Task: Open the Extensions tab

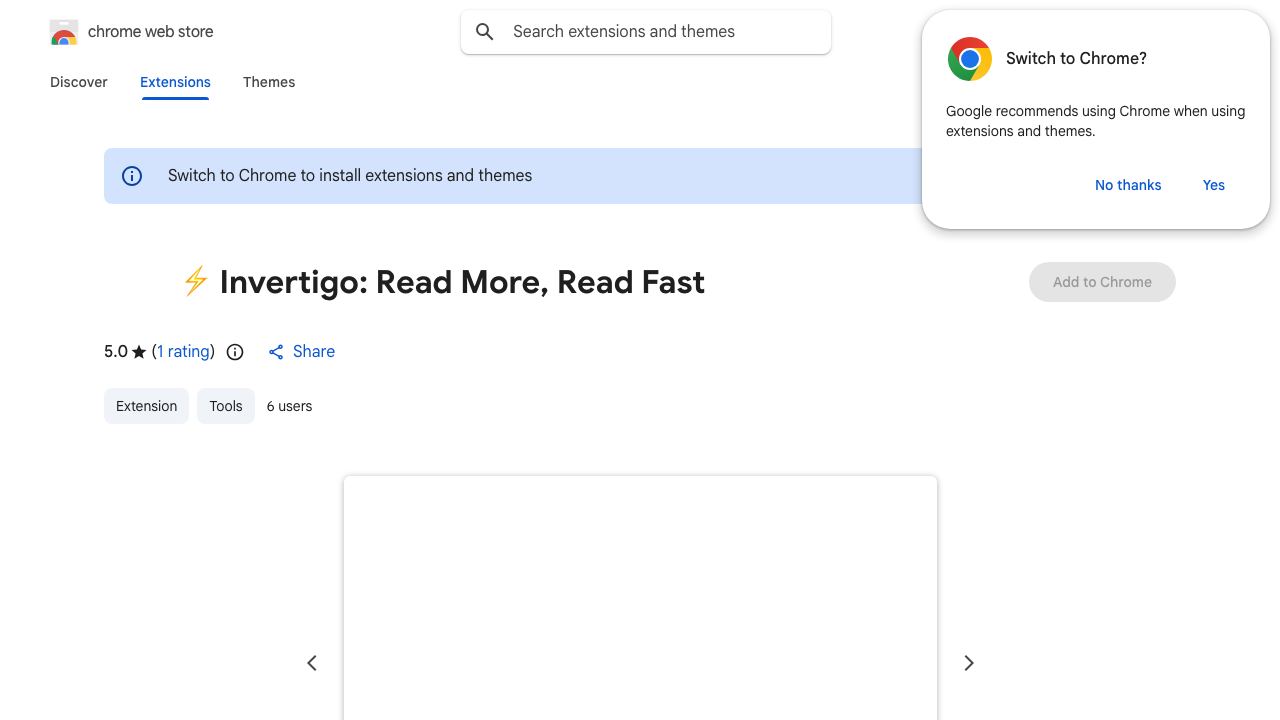Action: [175, 82]
